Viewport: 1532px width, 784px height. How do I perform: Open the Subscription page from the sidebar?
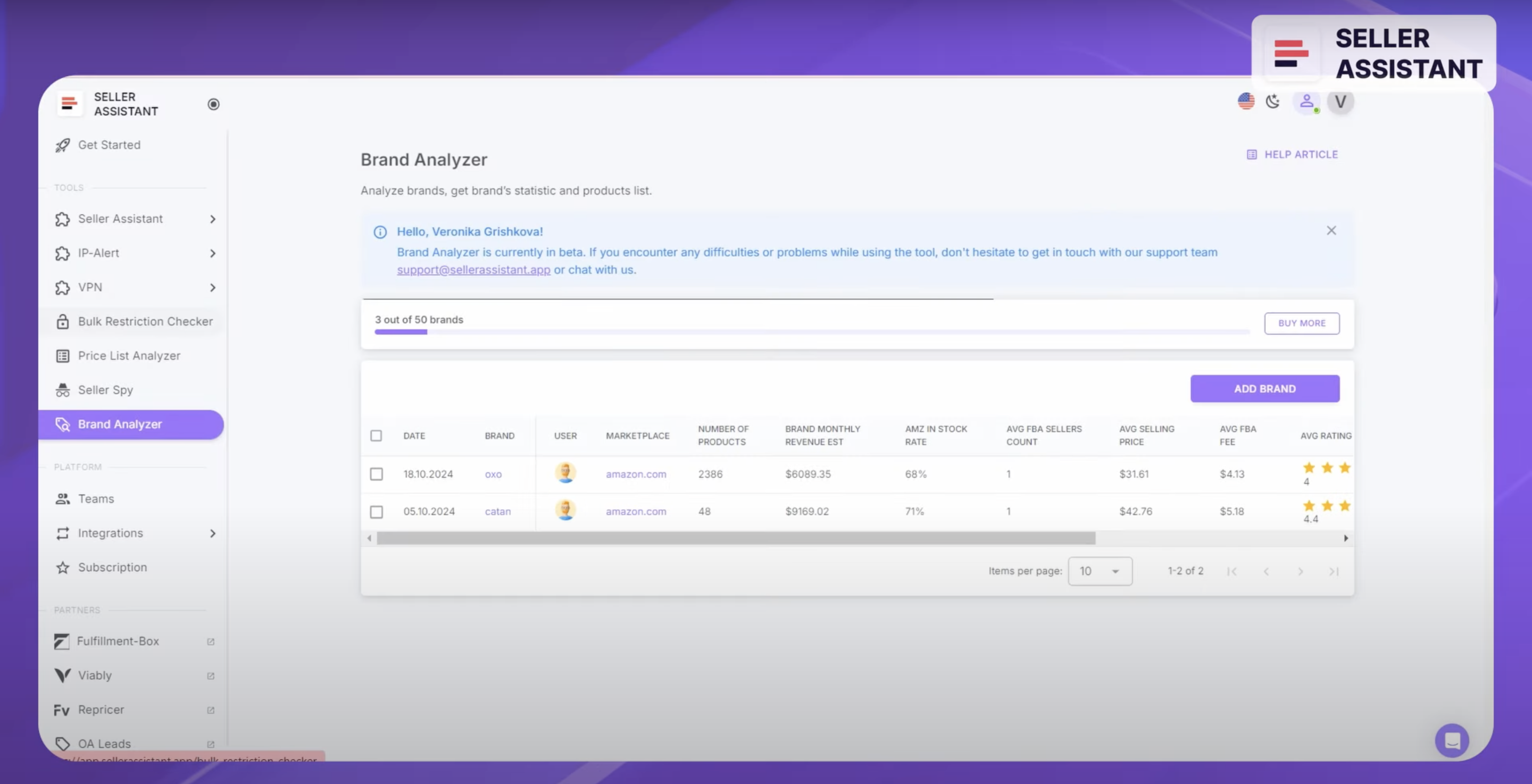click(112, 568)
